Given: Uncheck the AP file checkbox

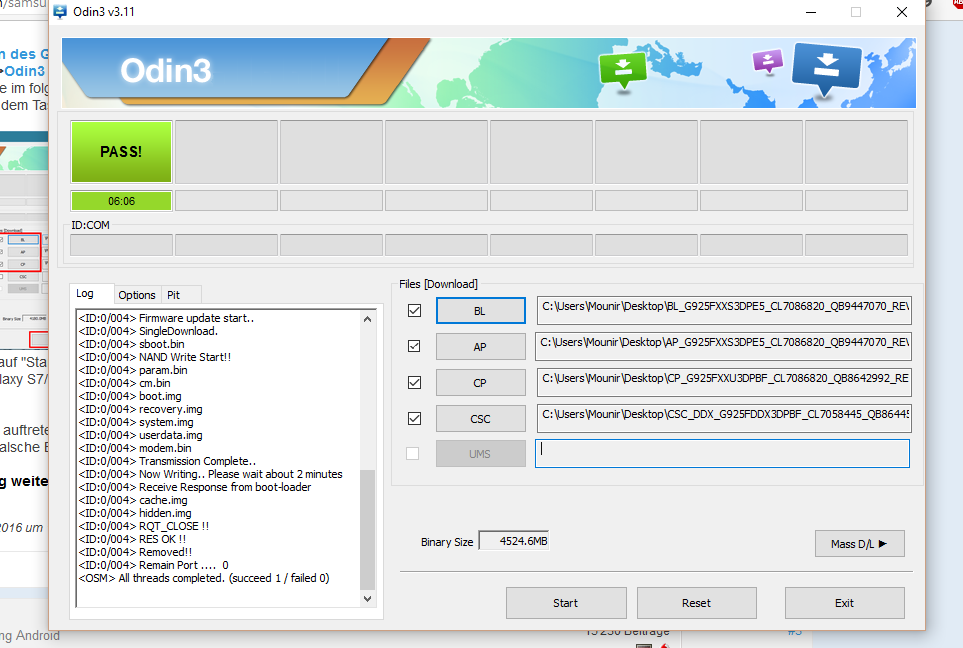Looking at the screenshot, I should (415, 346).
